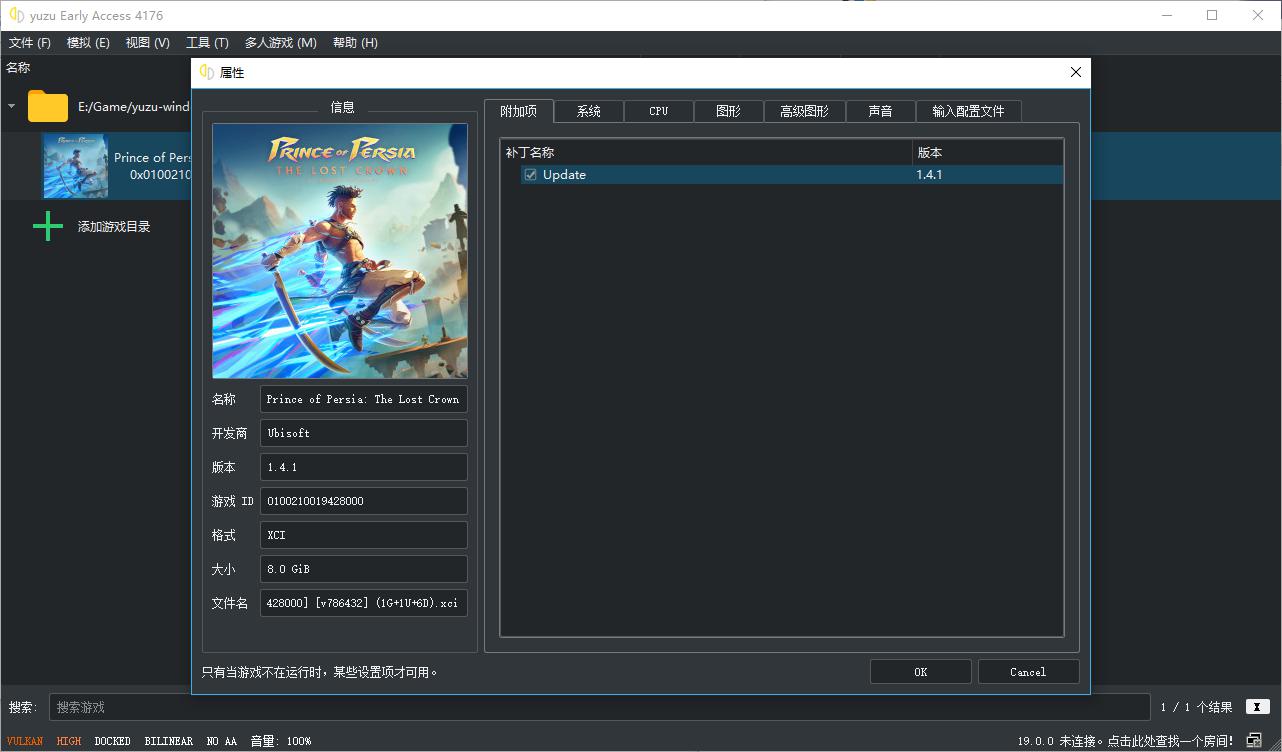Click the 文件名 field

click(x=364, y=603)
